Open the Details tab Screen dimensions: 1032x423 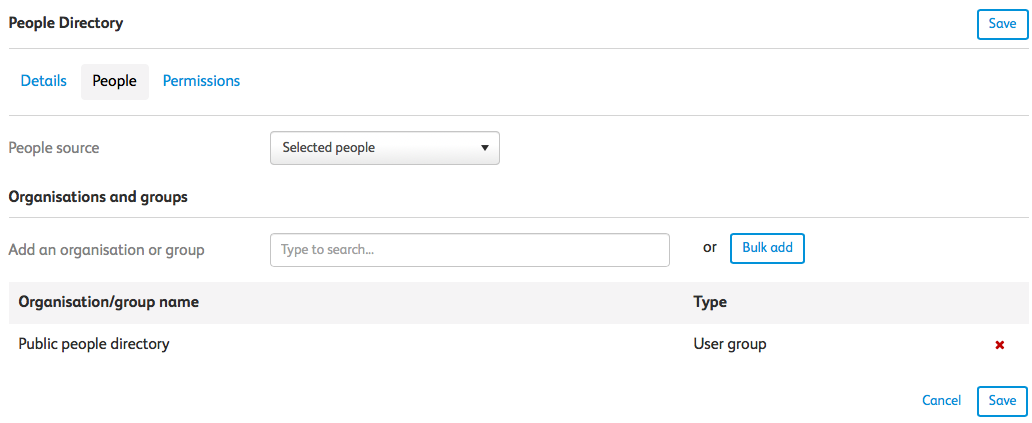pos(43,81)
